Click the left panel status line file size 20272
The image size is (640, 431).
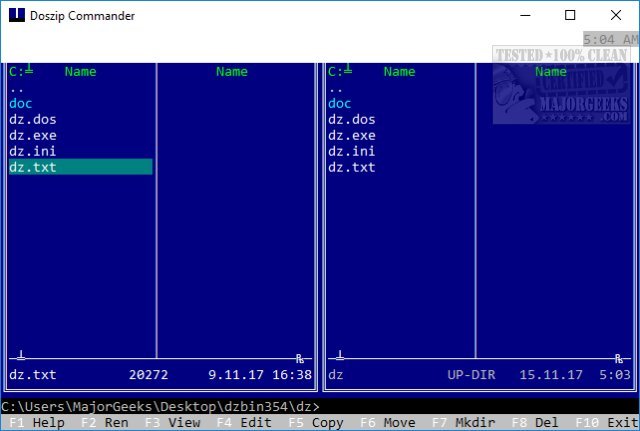149,375
